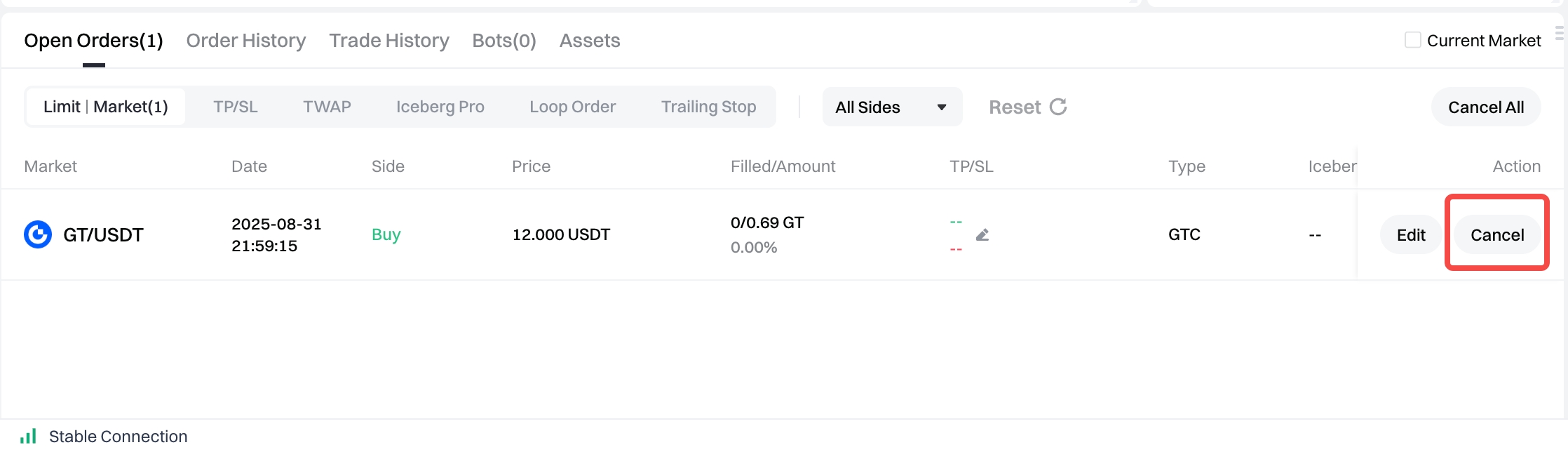
Task: Select the Bots(0) tab
Action: point(504,41)
